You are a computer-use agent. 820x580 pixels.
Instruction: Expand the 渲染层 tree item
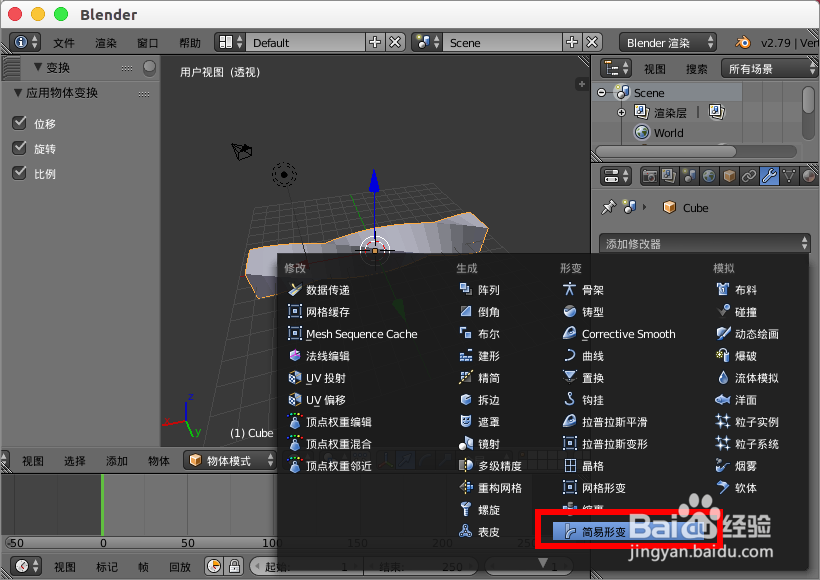coord(621,112)
